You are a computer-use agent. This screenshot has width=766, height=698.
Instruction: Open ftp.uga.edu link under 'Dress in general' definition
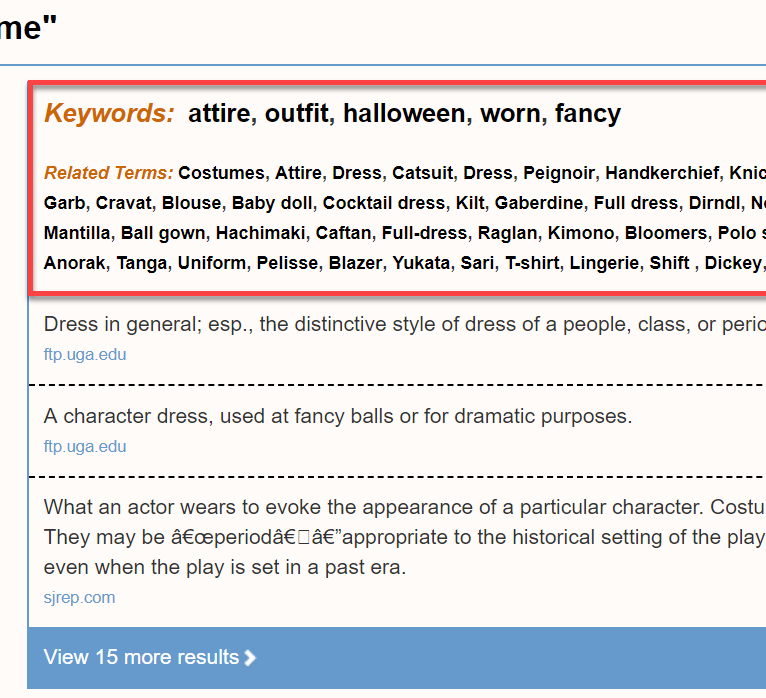pyautogui.click(x=85, y=354)
